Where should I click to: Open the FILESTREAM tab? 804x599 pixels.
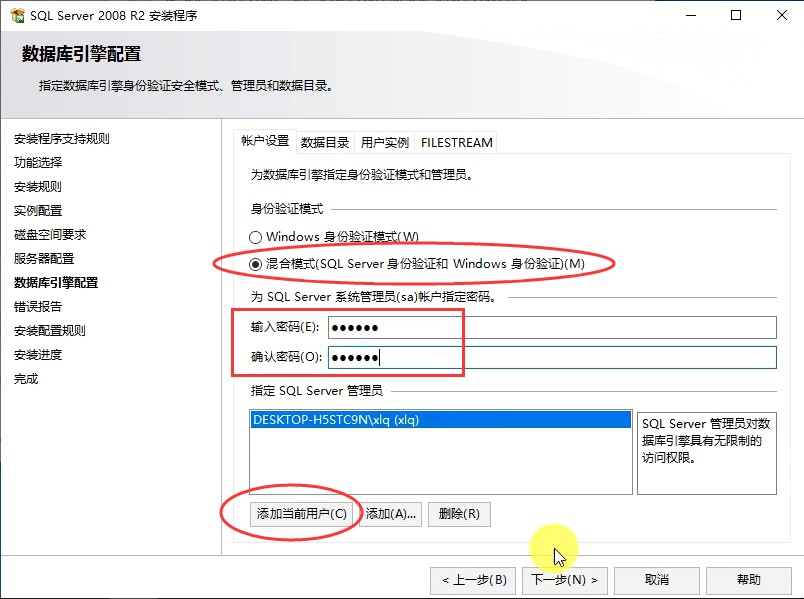tap(456, 143)
